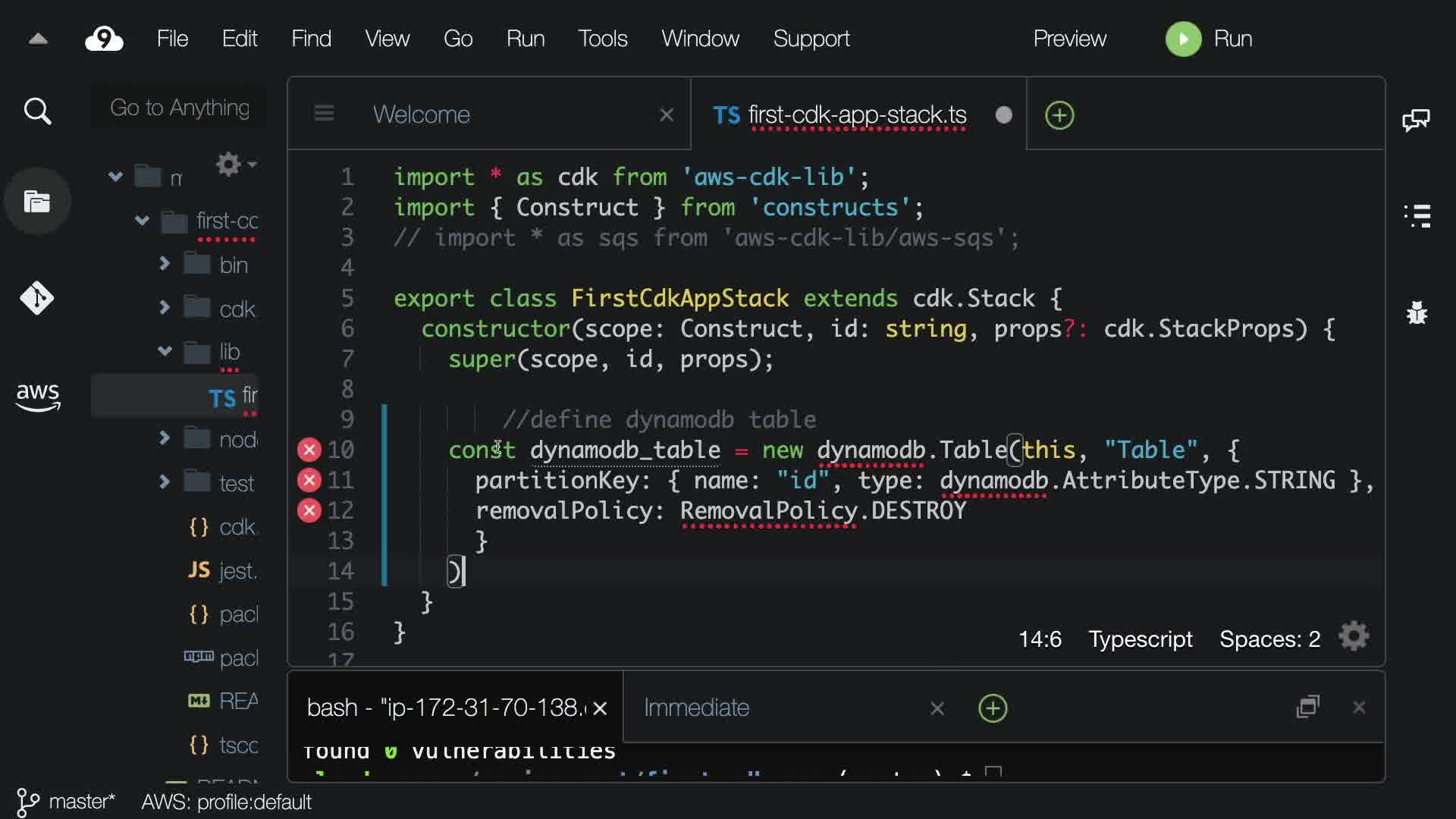Screen dimensions: 1456x819
Task: Switch to the Welcome tab
Action: (422, 115)
